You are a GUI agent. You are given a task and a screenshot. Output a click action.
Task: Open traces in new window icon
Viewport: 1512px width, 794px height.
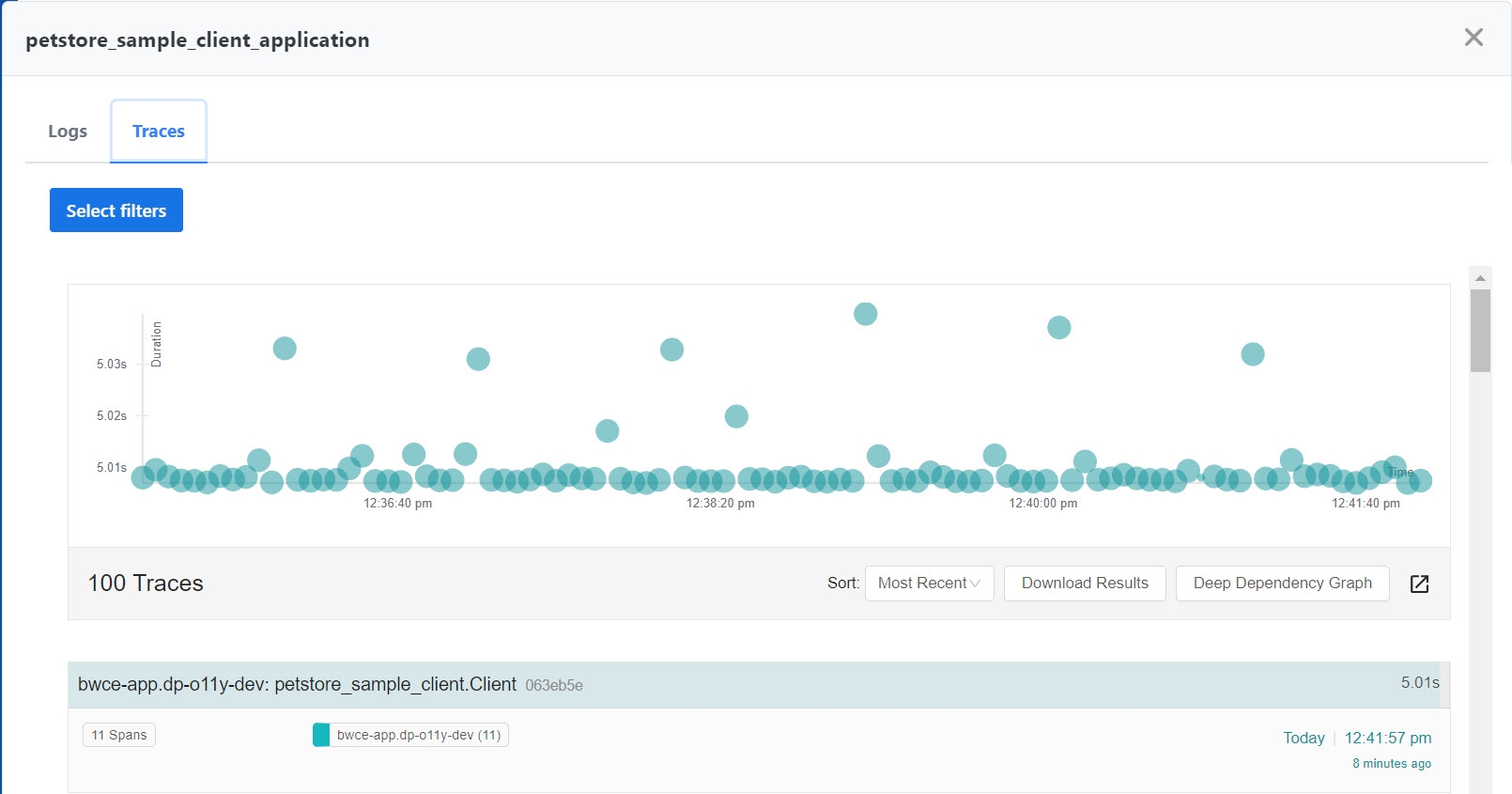[1419, 584]
